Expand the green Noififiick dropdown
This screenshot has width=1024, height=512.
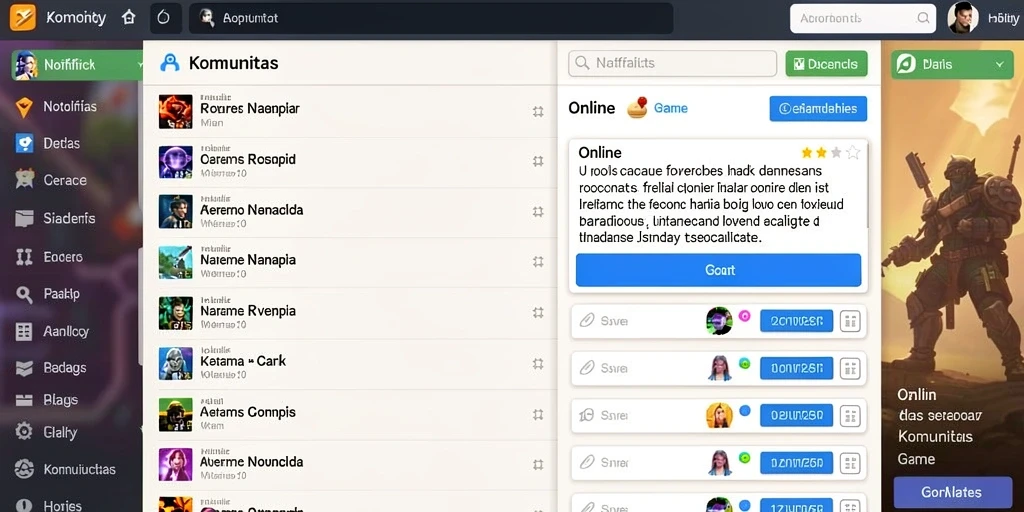[77, 65]
